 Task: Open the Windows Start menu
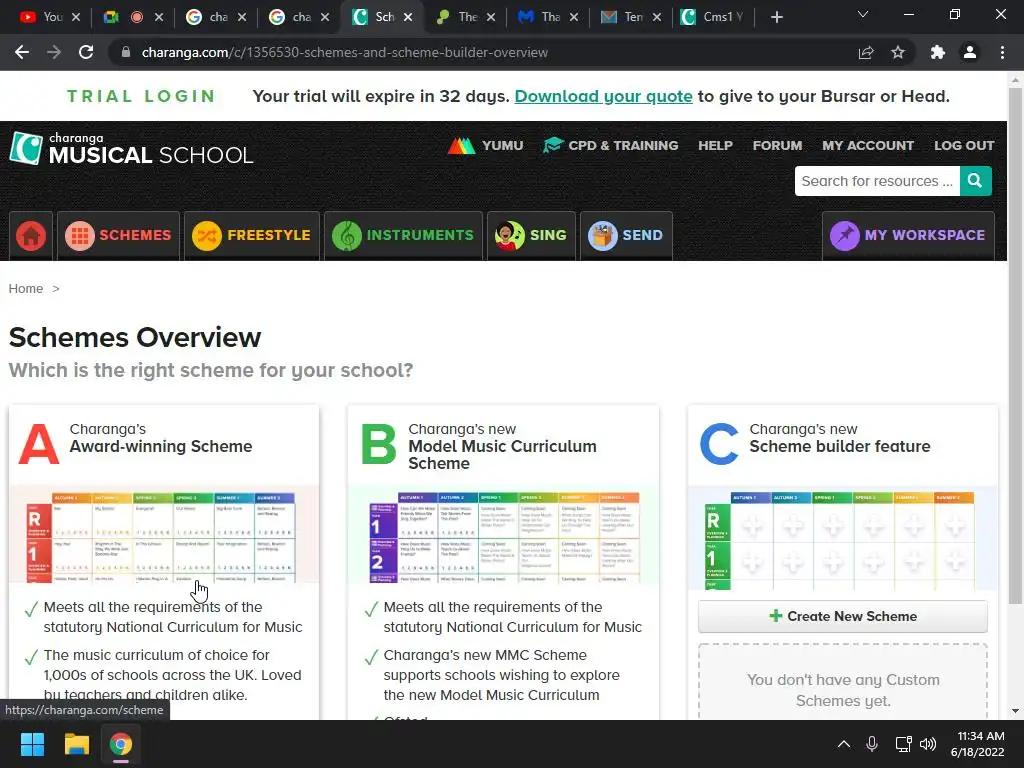[32, 744]
